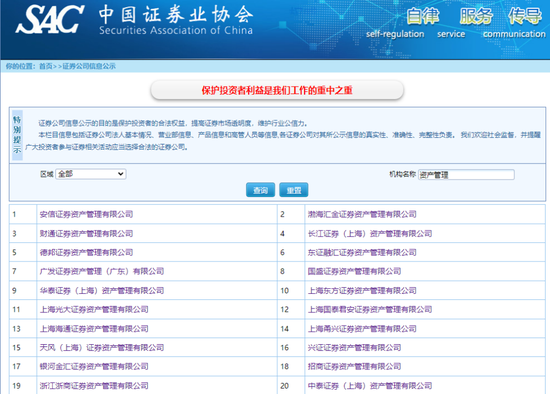Open 上海甬兴证券资产管理有限公司 link
550x394 pixels.
point(362,329)
